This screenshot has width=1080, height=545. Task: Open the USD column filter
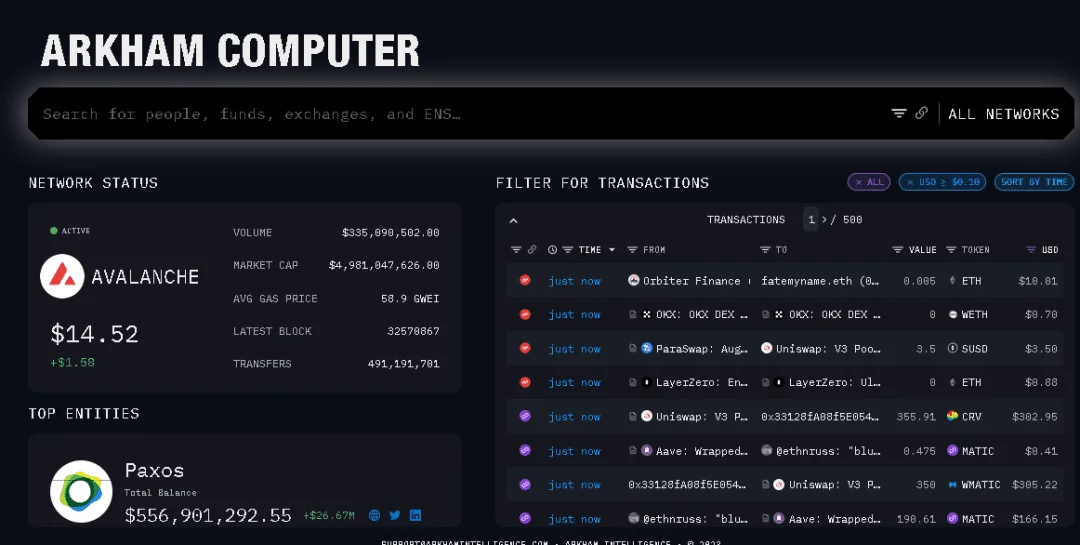click(x=1031, y=249)
